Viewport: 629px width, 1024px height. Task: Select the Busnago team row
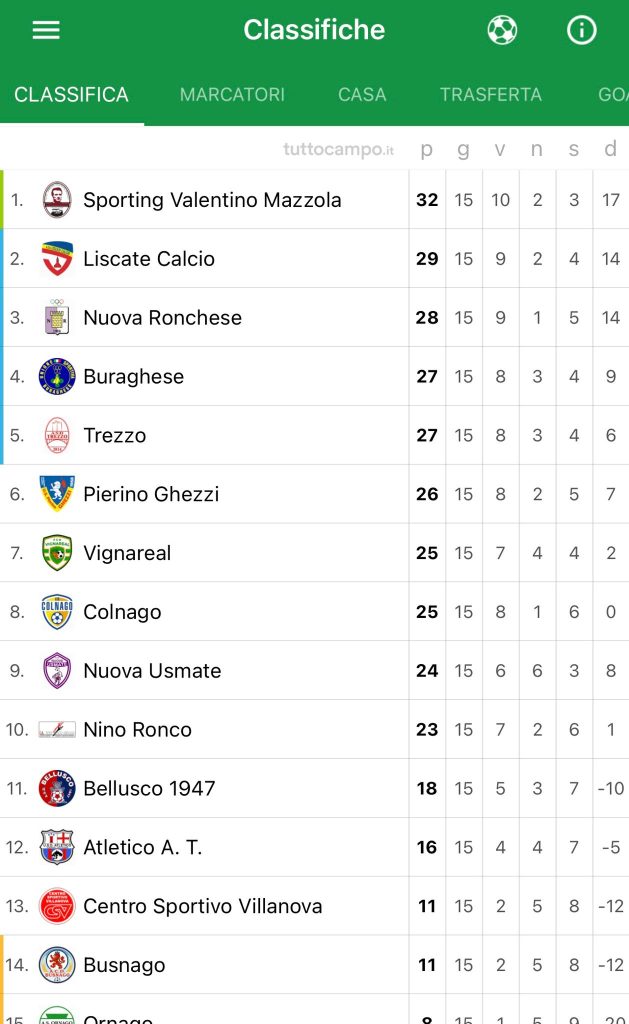[314, 965]
